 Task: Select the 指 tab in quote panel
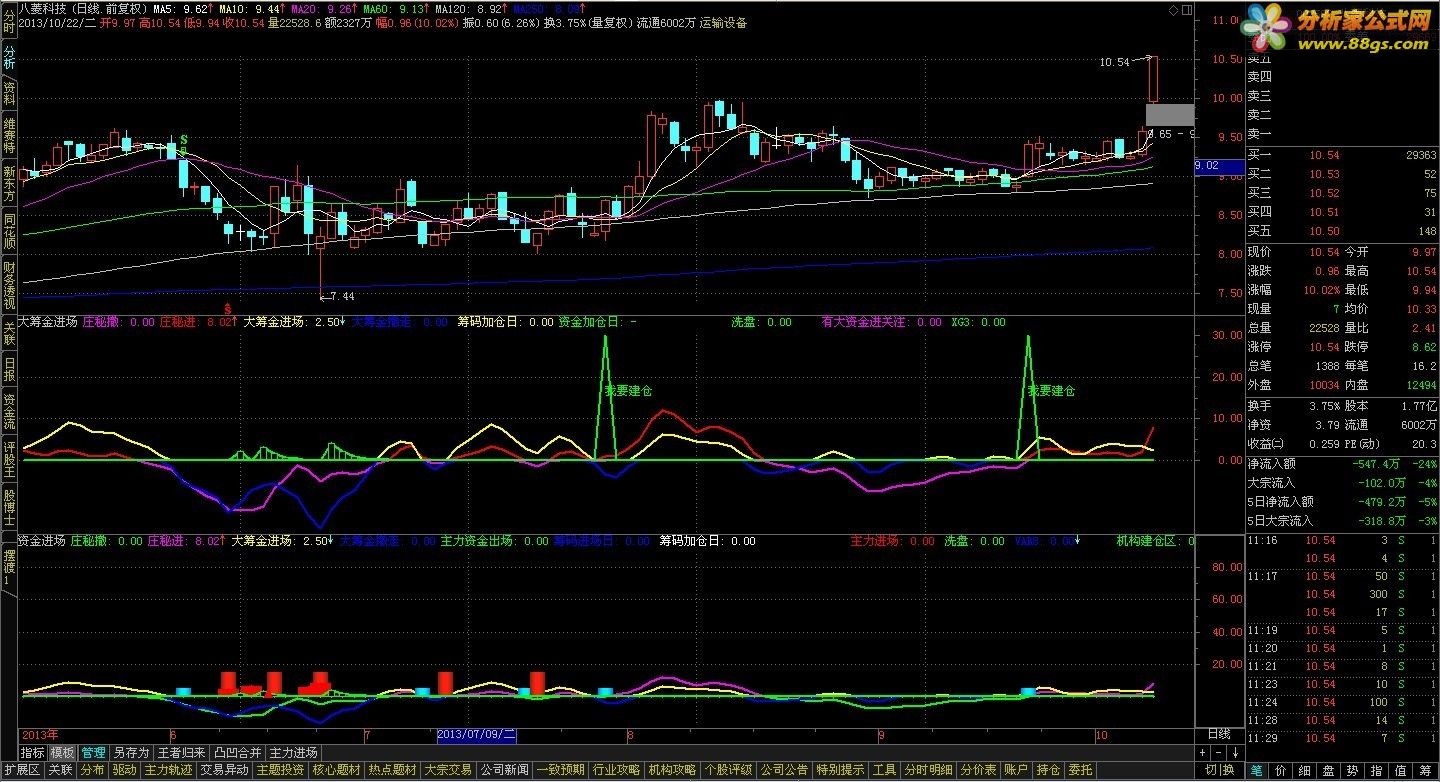click(1376, 770)
